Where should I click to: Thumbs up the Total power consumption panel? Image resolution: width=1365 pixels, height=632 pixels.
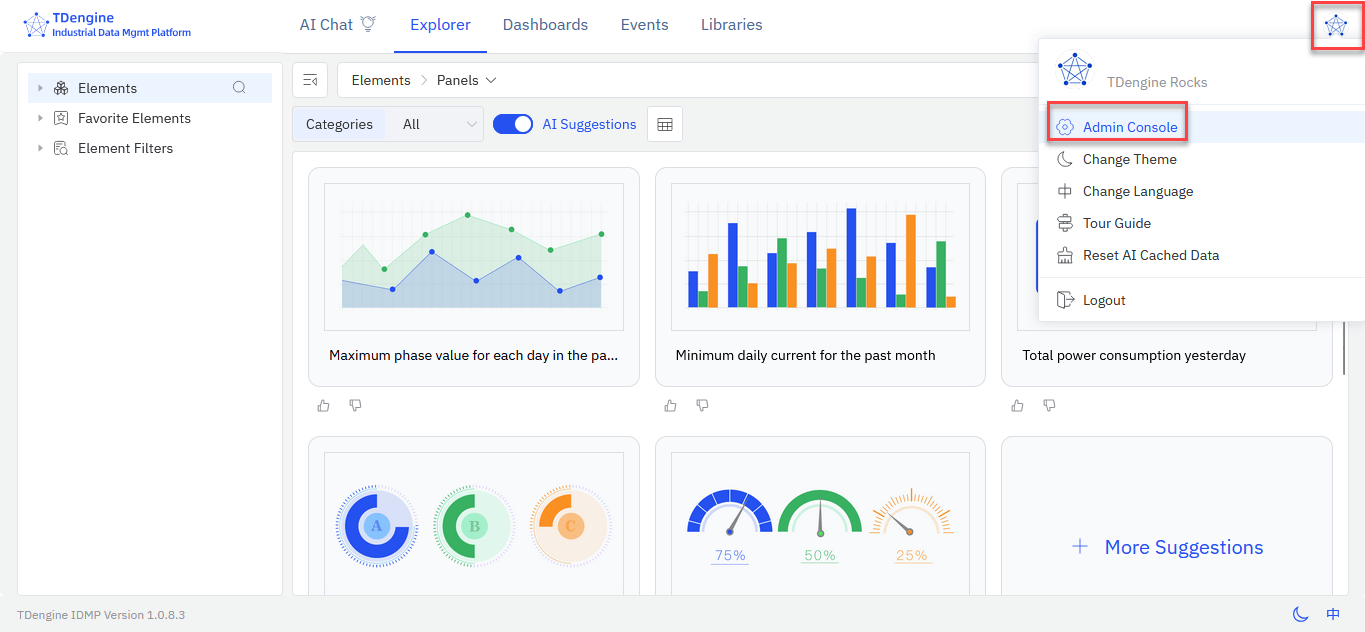click(x=1017, y=405)
